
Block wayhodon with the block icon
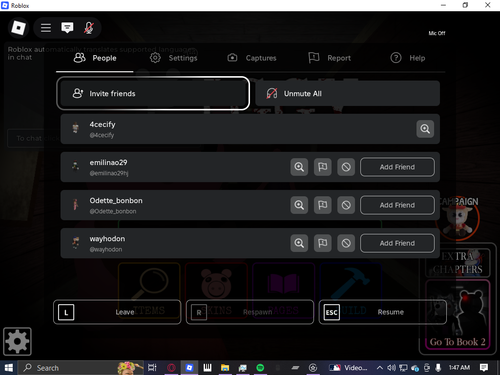pyautogui.click(x=346, y=243)
